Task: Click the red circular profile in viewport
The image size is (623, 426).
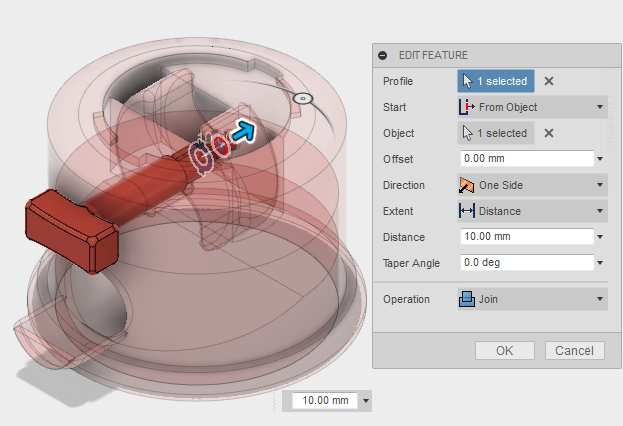Action: pyautogui.click(x=220, y=145)
